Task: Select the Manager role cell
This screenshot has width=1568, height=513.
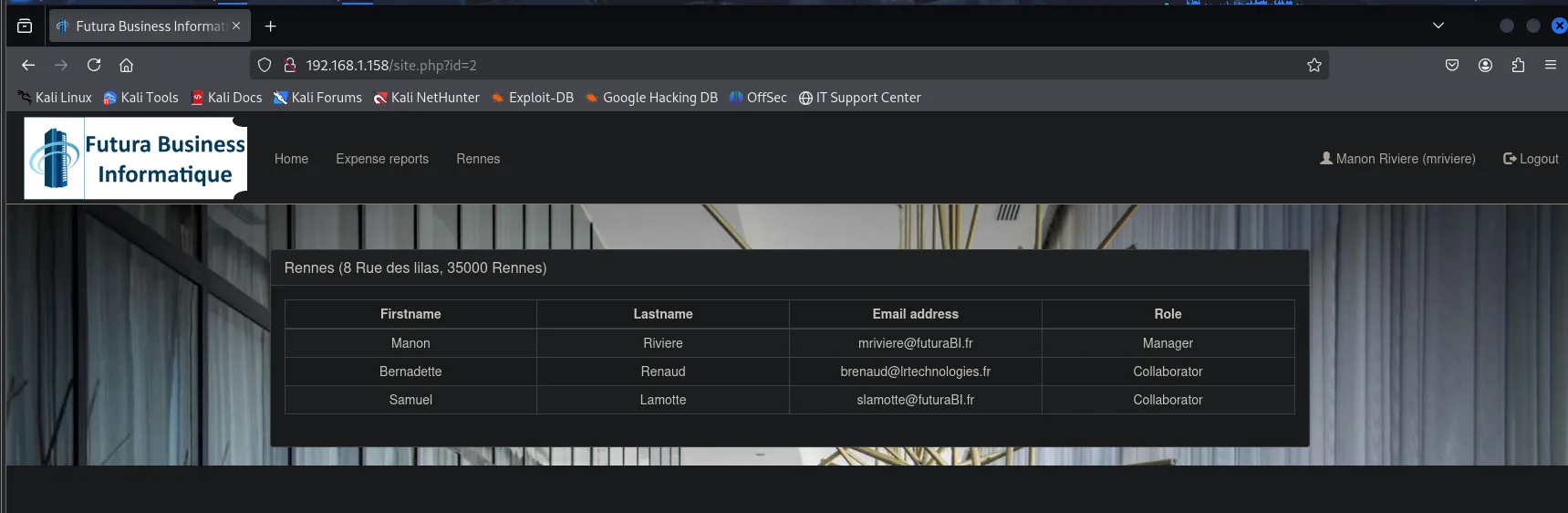Action: pyautogui.click(x=1168, y=343)
